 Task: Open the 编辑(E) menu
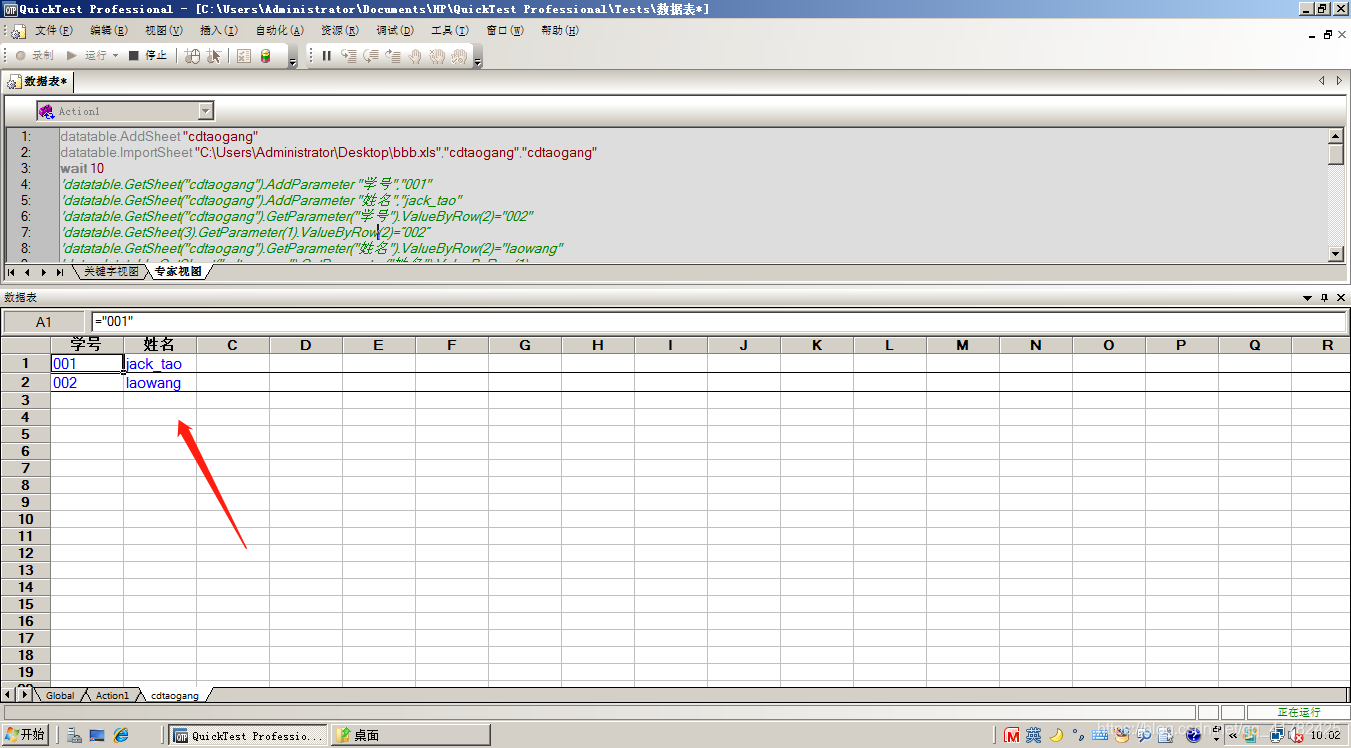tap(109, 31)
